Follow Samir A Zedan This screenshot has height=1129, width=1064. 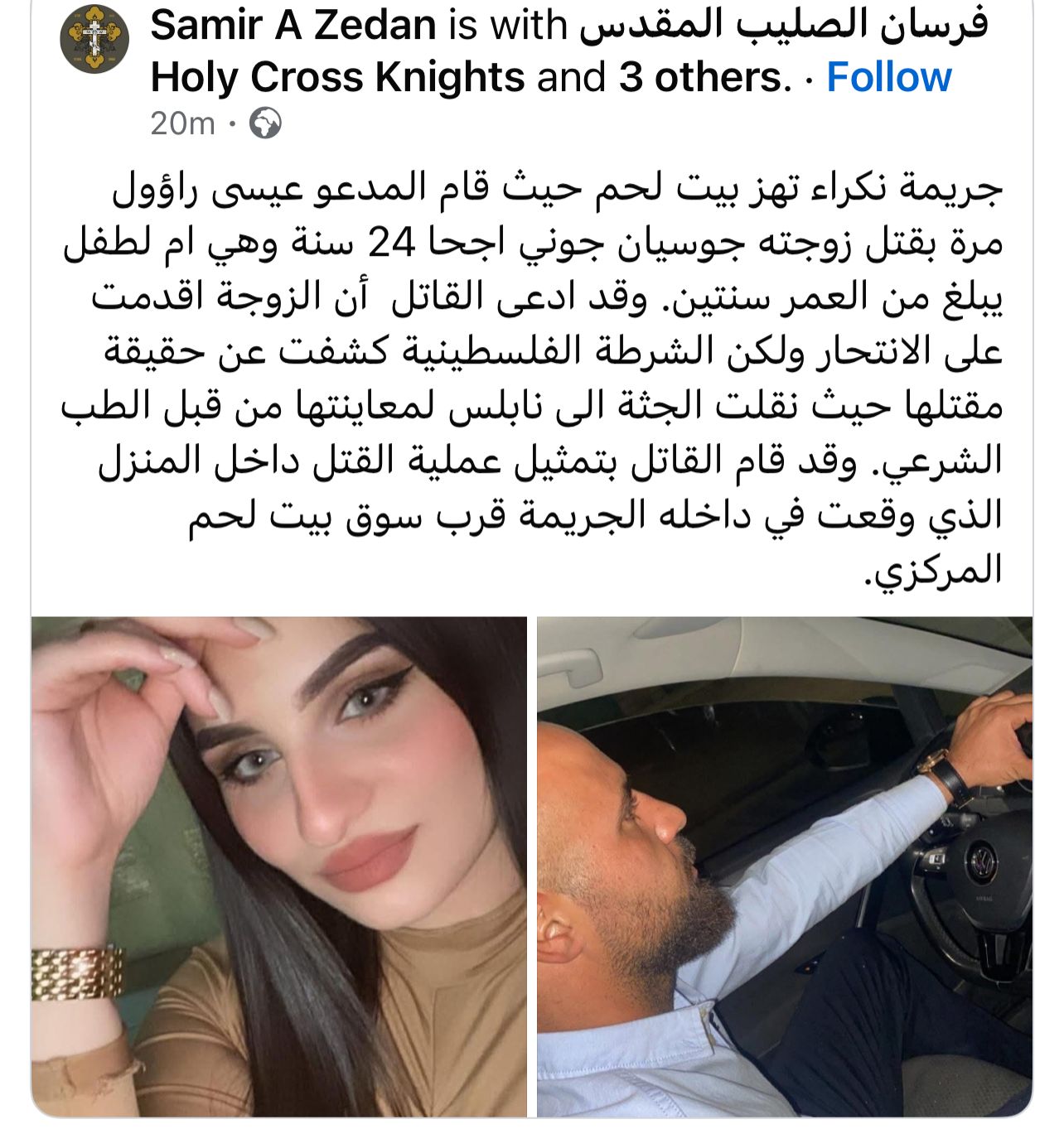tap(889, 77)
